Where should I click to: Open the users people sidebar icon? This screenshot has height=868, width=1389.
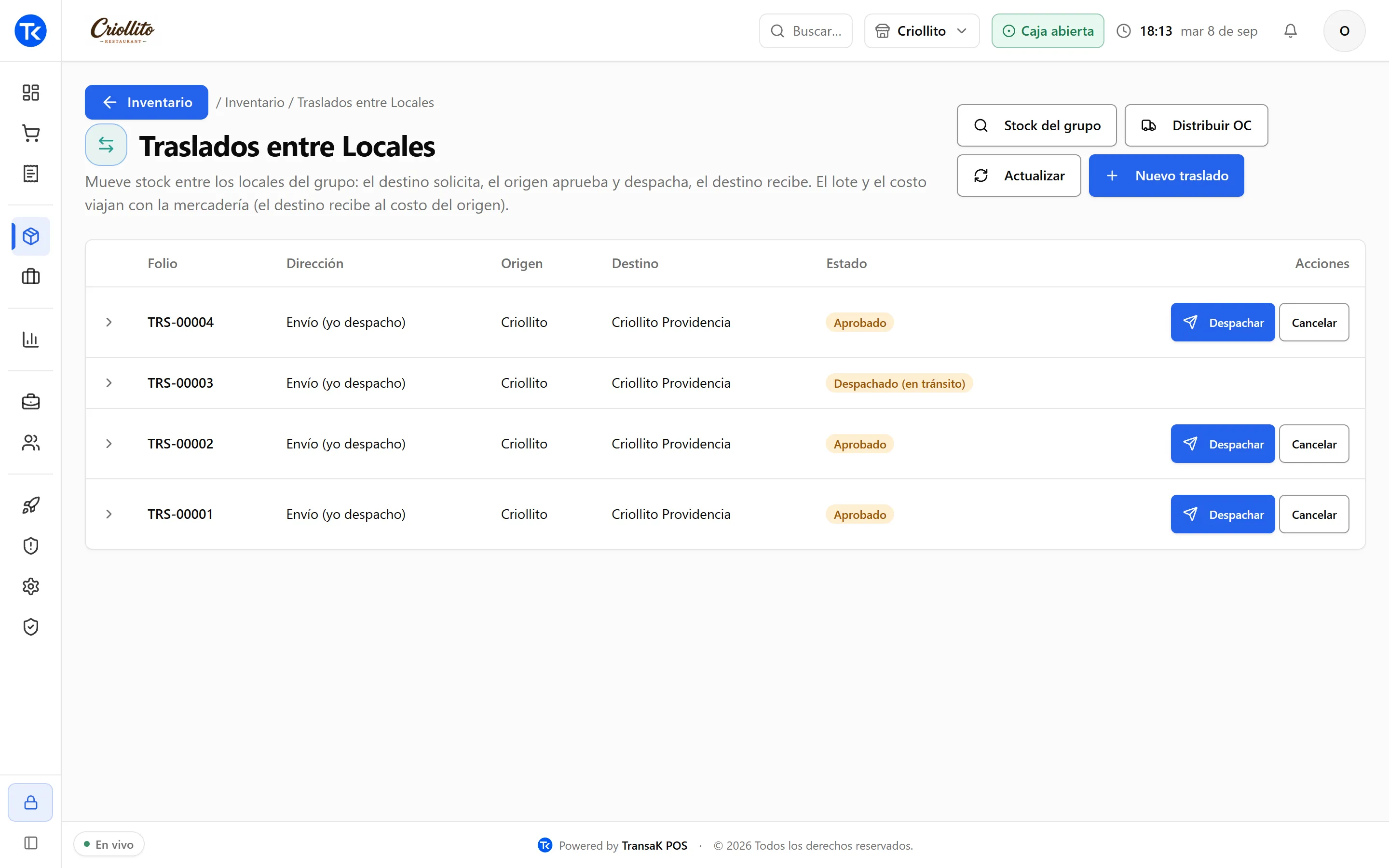[30, 443]
